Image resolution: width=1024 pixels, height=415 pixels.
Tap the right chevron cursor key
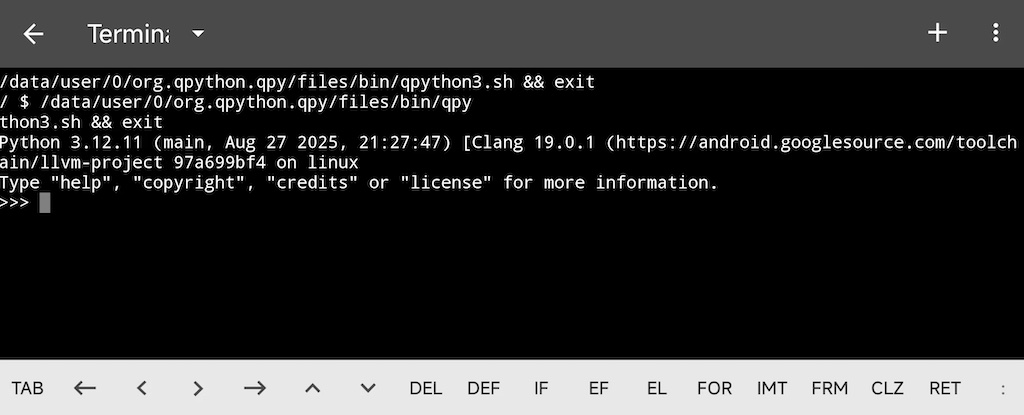pos(198,388)
